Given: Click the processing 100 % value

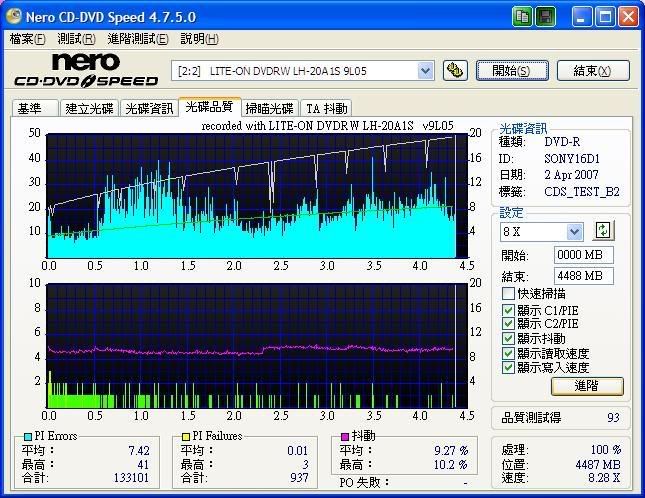Looking at the screenshot, I should pyautogui.click(x=606, y=449).
